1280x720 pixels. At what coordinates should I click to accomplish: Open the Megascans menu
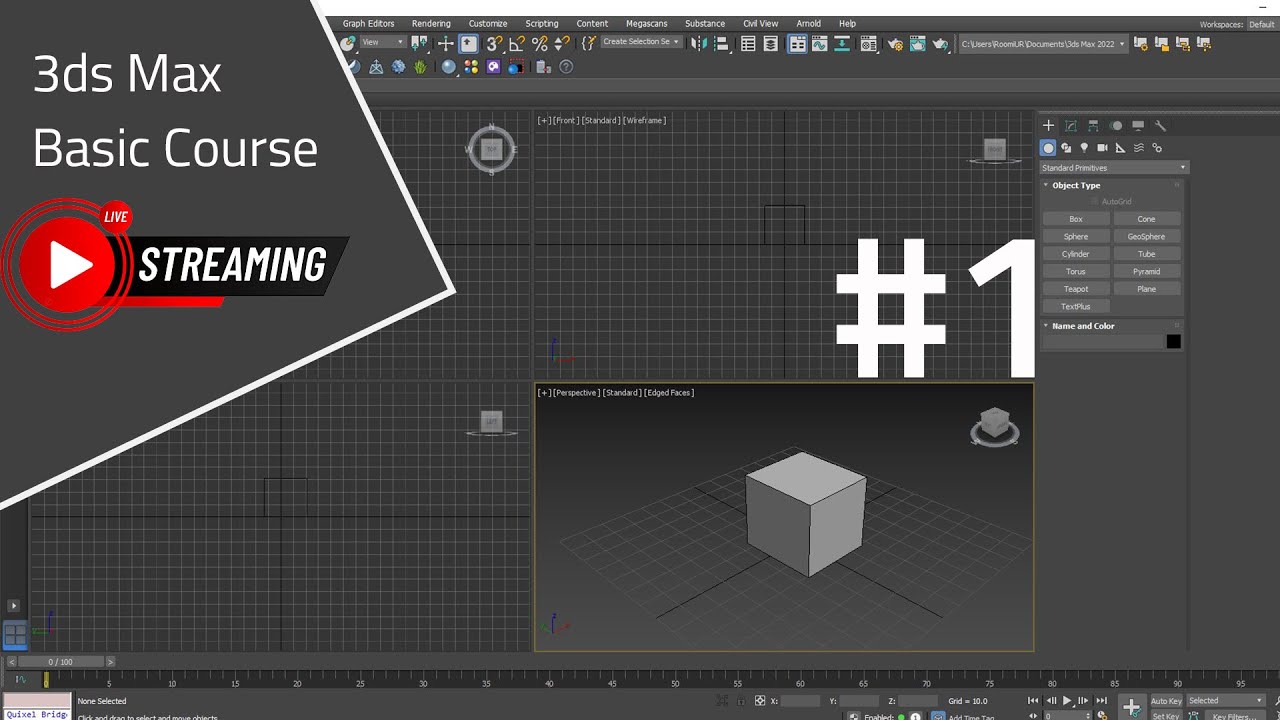click(647, 24)
